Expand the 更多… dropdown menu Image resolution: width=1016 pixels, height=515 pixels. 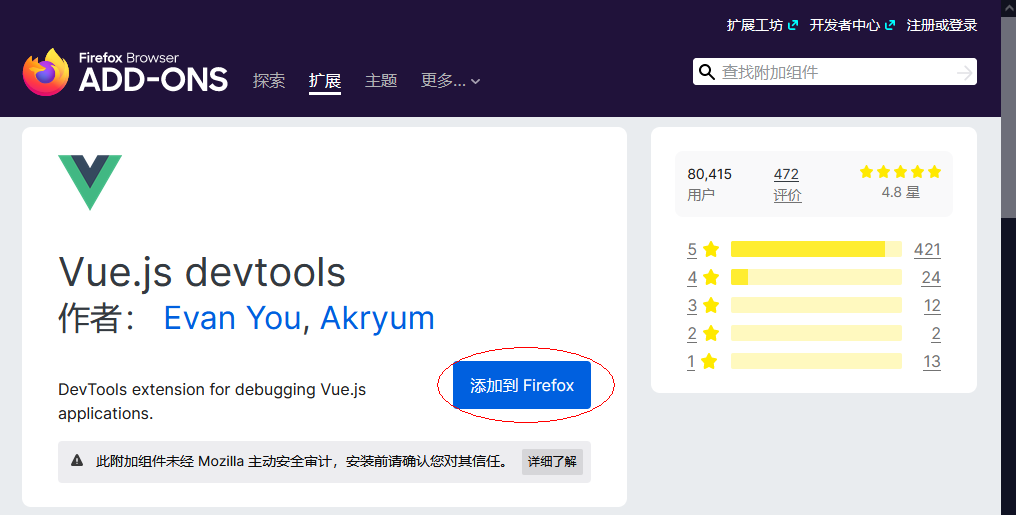450,80
